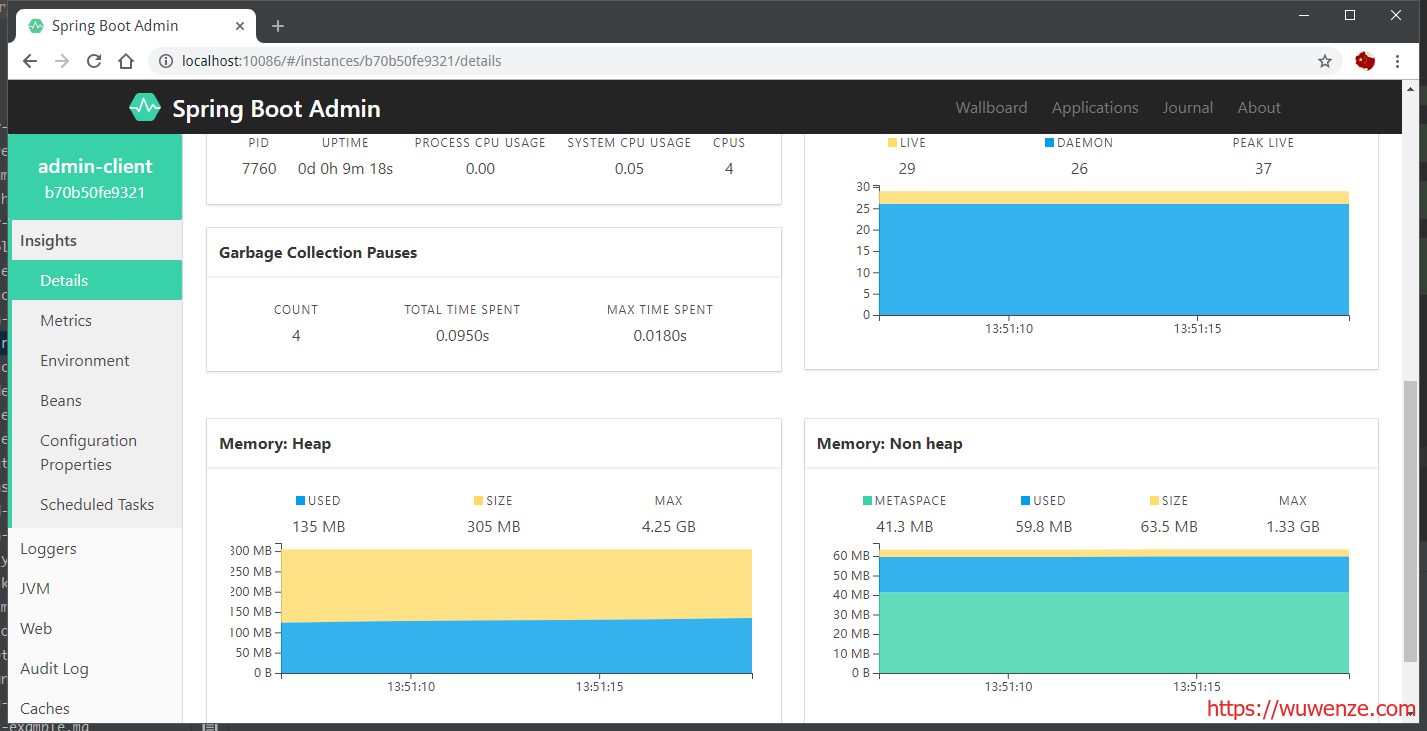
Task: Open the Chrome menu with three dots
Action: pyautogui.click(x=1397, y=61)
